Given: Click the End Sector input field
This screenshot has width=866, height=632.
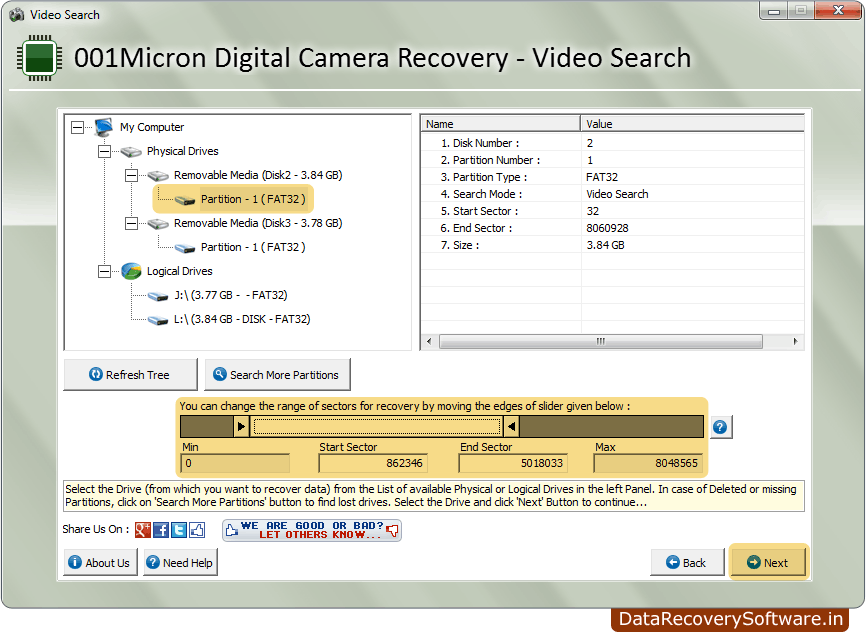Looking at the screenshot, I should tap(513, 463).
